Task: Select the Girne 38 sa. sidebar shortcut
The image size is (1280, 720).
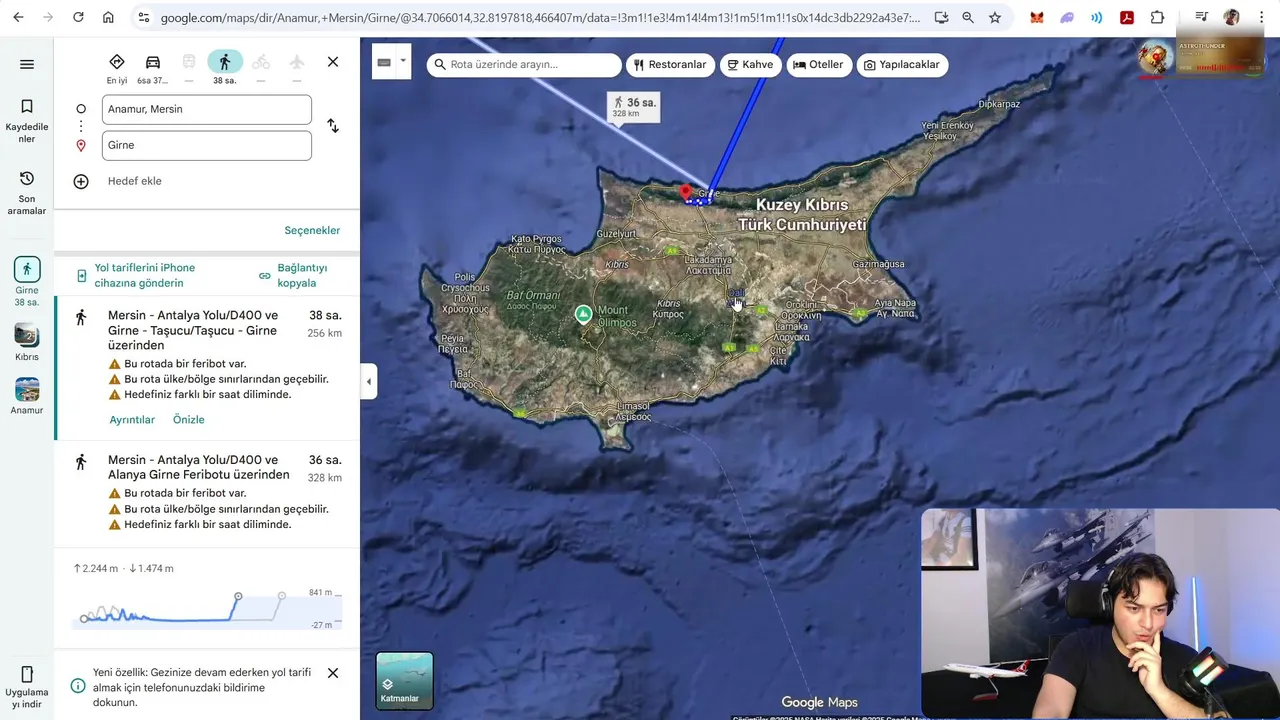Action: coord(27,281)
